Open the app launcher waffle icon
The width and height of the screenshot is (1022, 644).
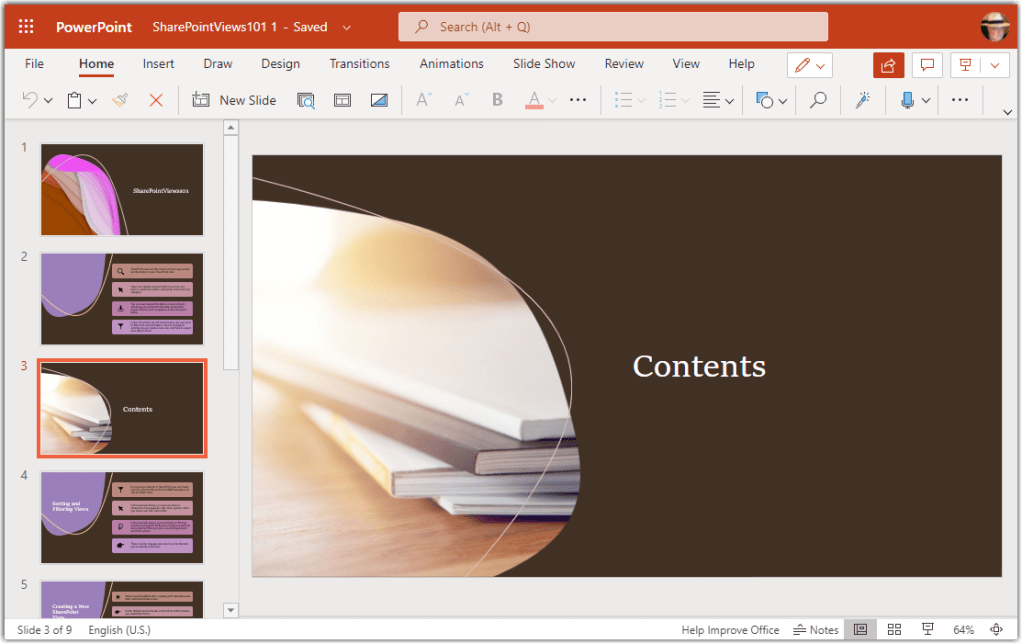point(26,27)
